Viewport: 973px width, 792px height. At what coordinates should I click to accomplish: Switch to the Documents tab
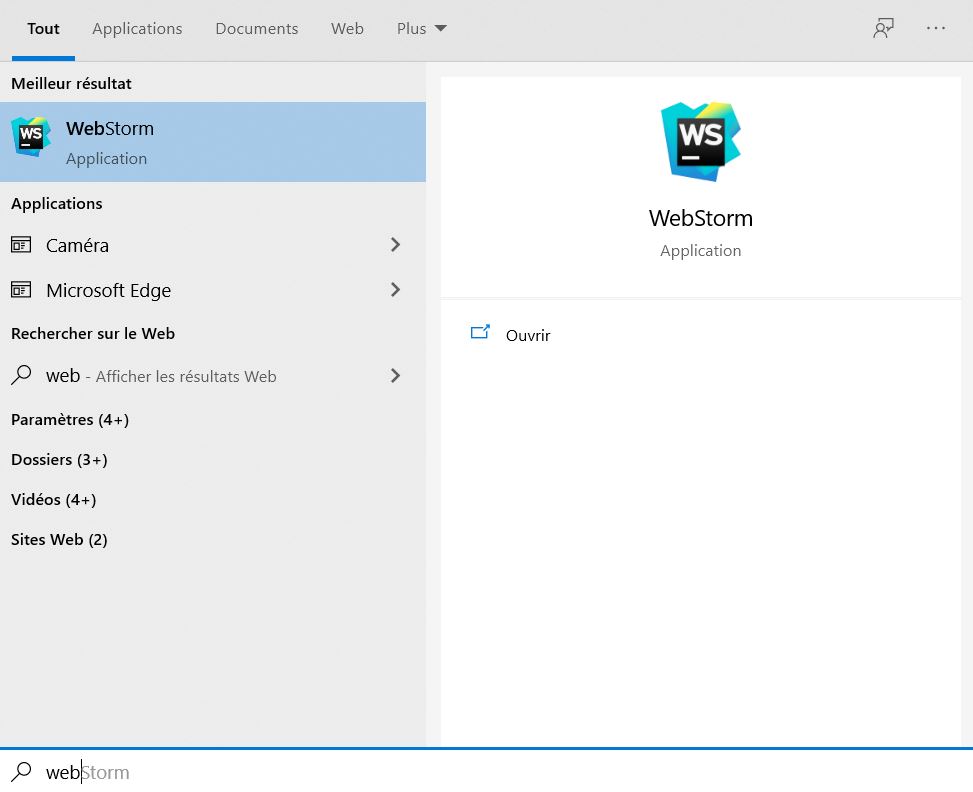[x=256, y=29]
